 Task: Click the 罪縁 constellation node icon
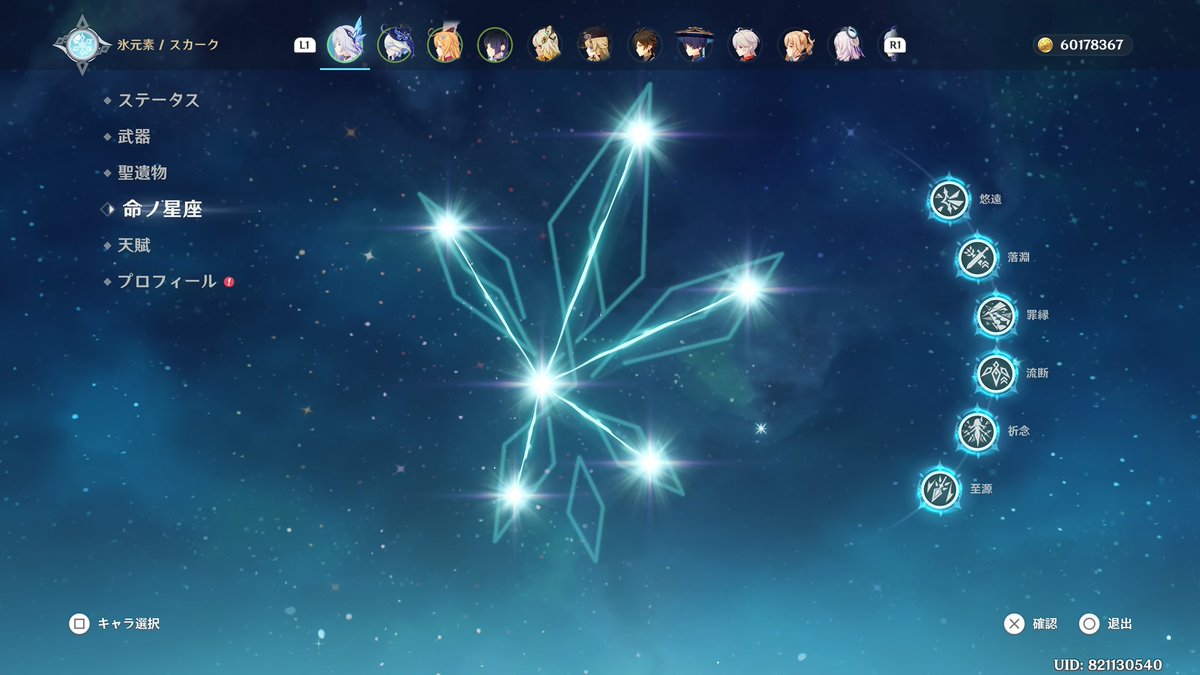995,315
